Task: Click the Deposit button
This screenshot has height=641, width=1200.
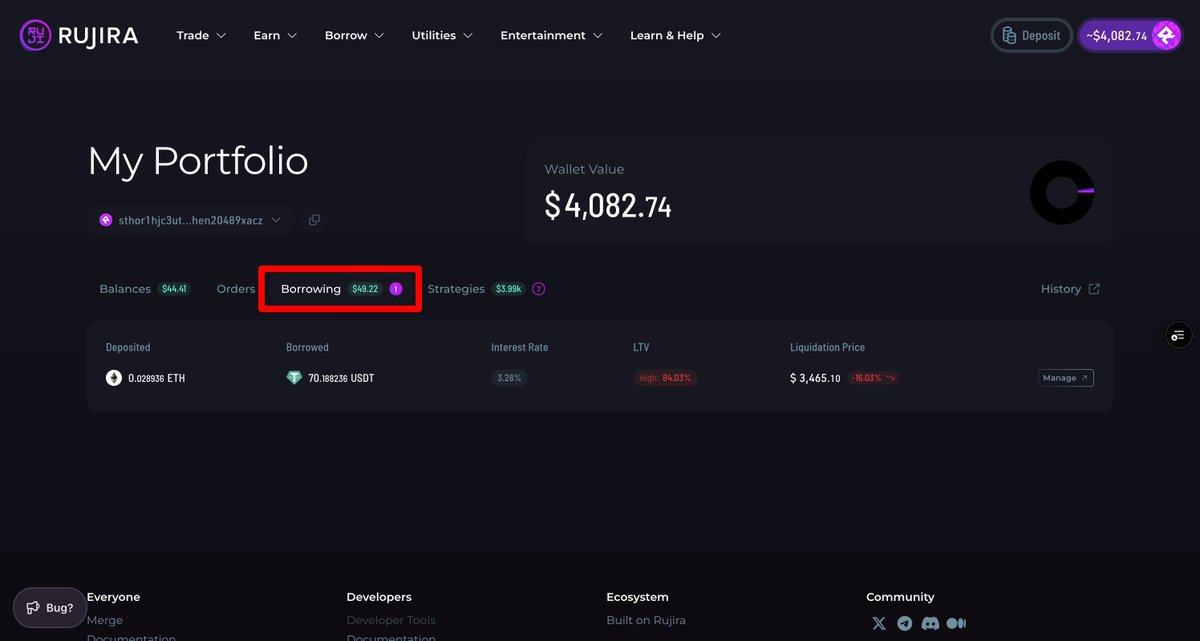Action: [x=1031, y=35]
